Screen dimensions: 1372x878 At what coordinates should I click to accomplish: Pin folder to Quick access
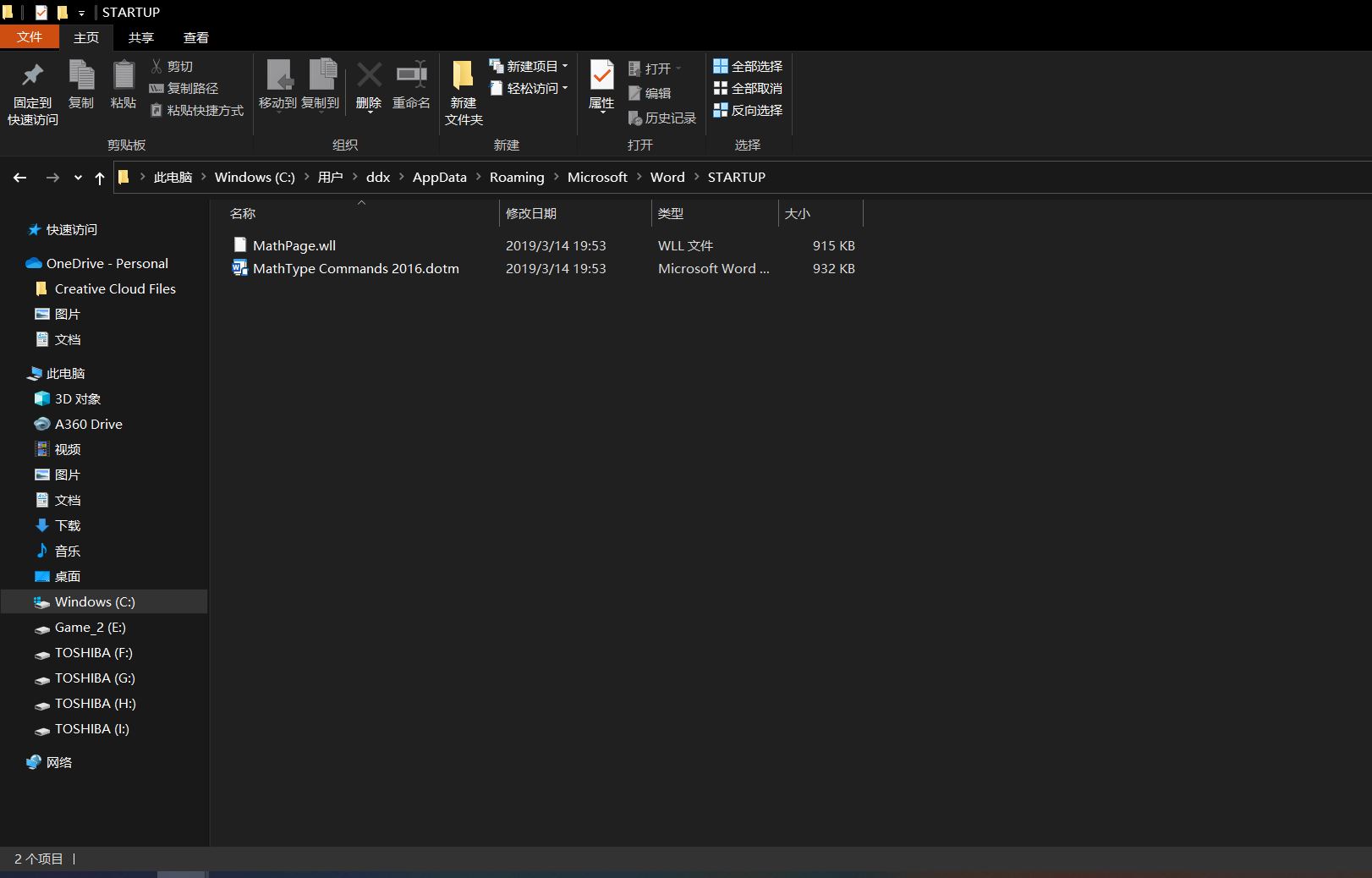(33, 94)
